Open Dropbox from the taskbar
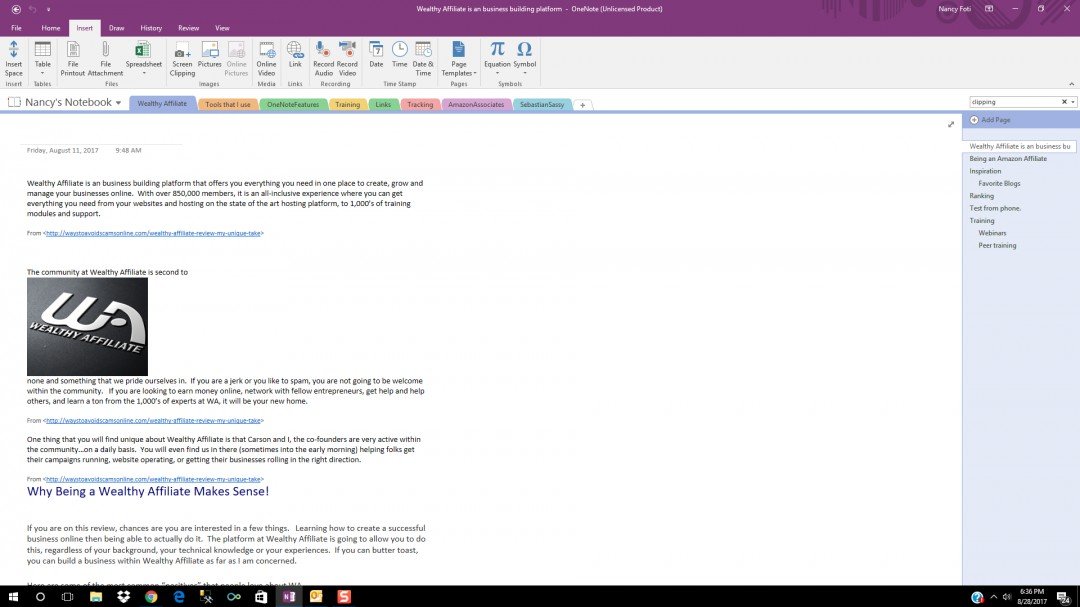 coord(123,597)
